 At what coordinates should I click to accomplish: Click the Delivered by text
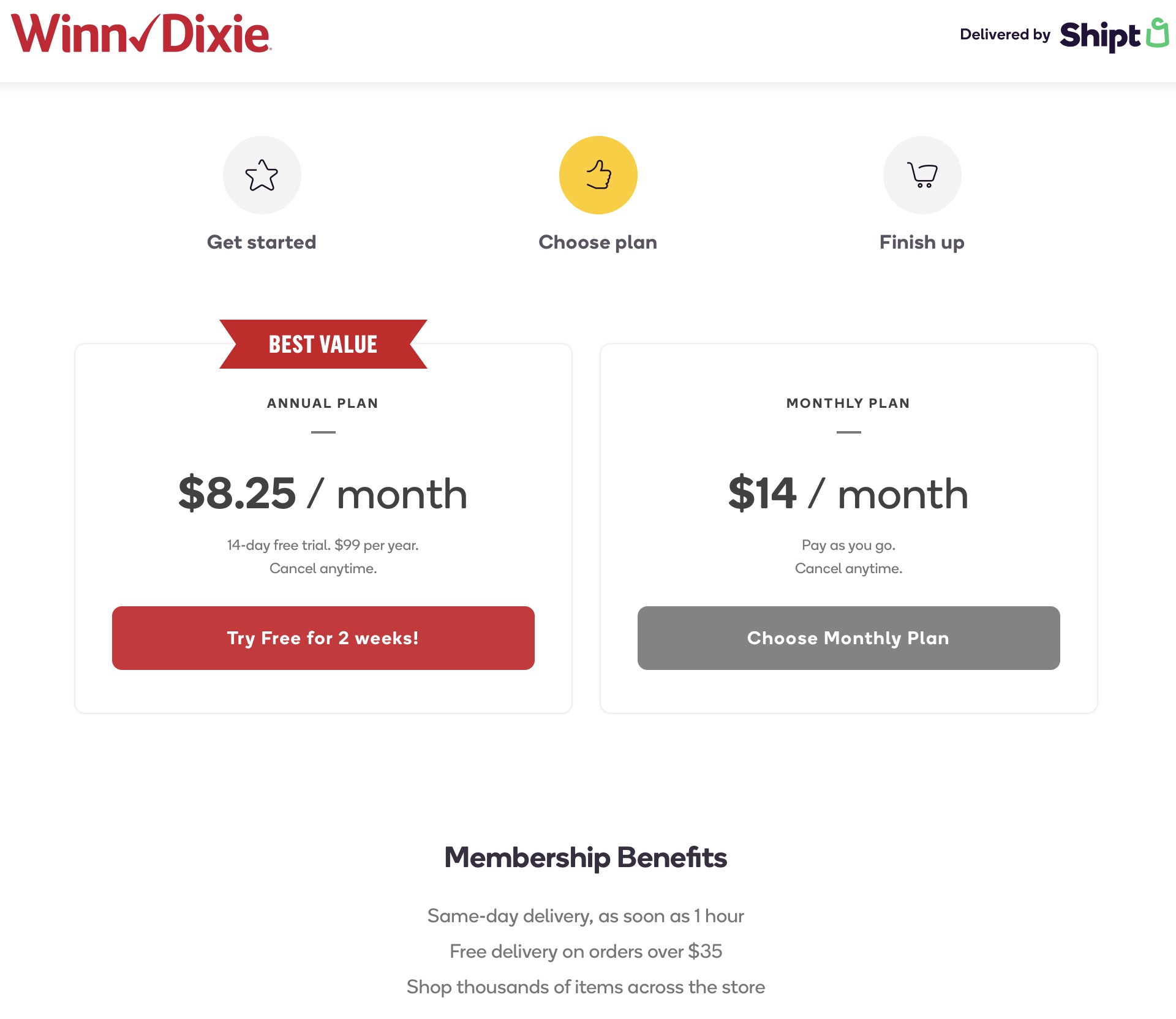tap(1005, 35)
